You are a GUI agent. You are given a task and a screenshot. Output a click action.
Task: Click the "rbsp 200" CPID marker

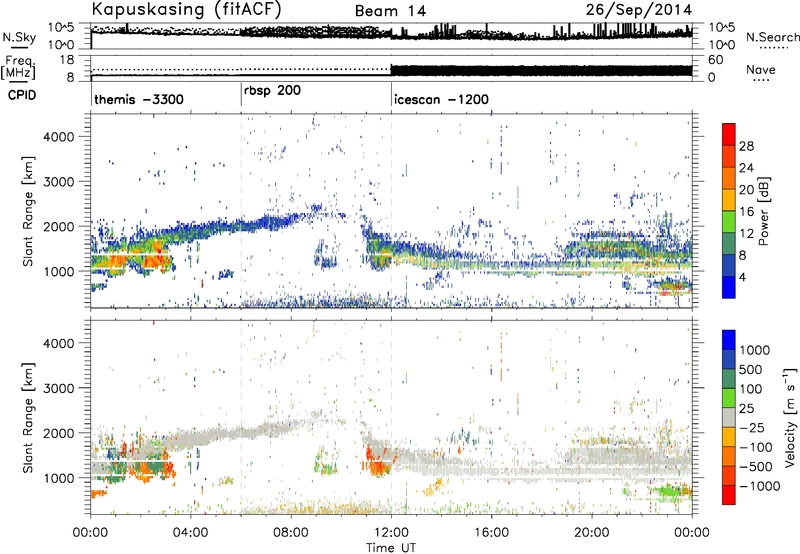[x=272, y=91]
